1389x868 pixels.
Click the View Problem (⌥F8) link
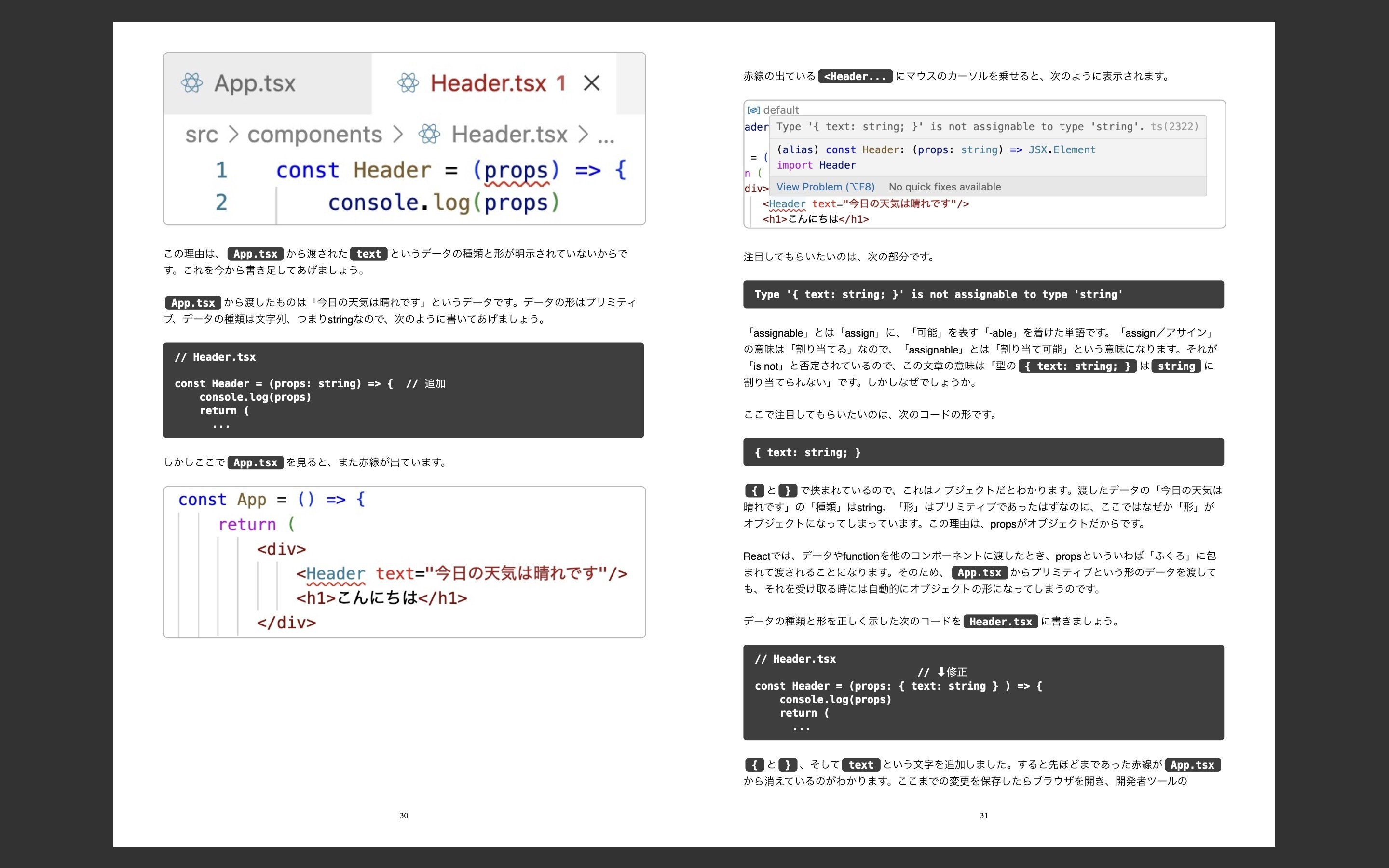coord(825,187)
